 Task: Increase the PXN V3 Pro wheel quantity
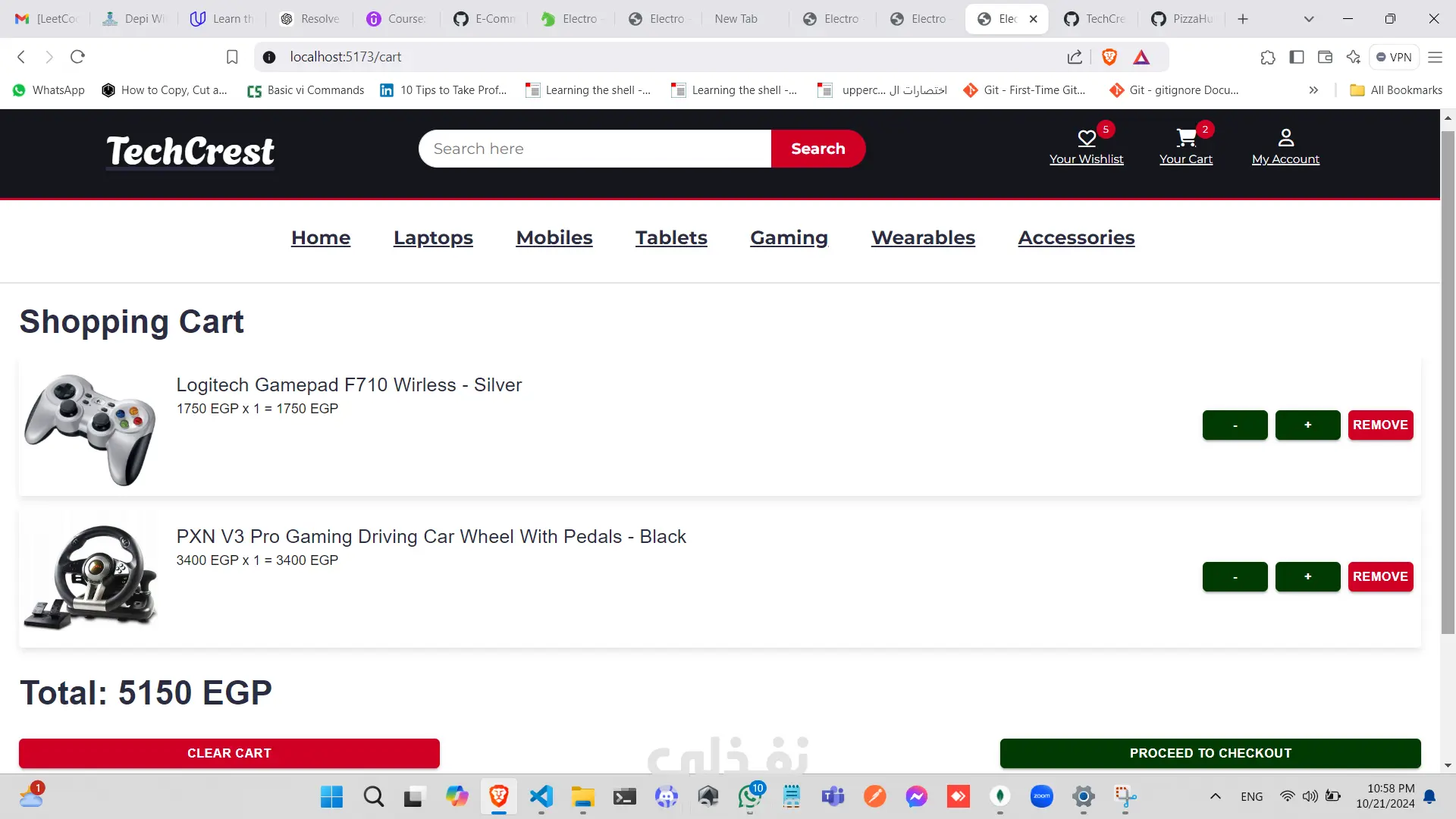click(x=1307, y=576)
